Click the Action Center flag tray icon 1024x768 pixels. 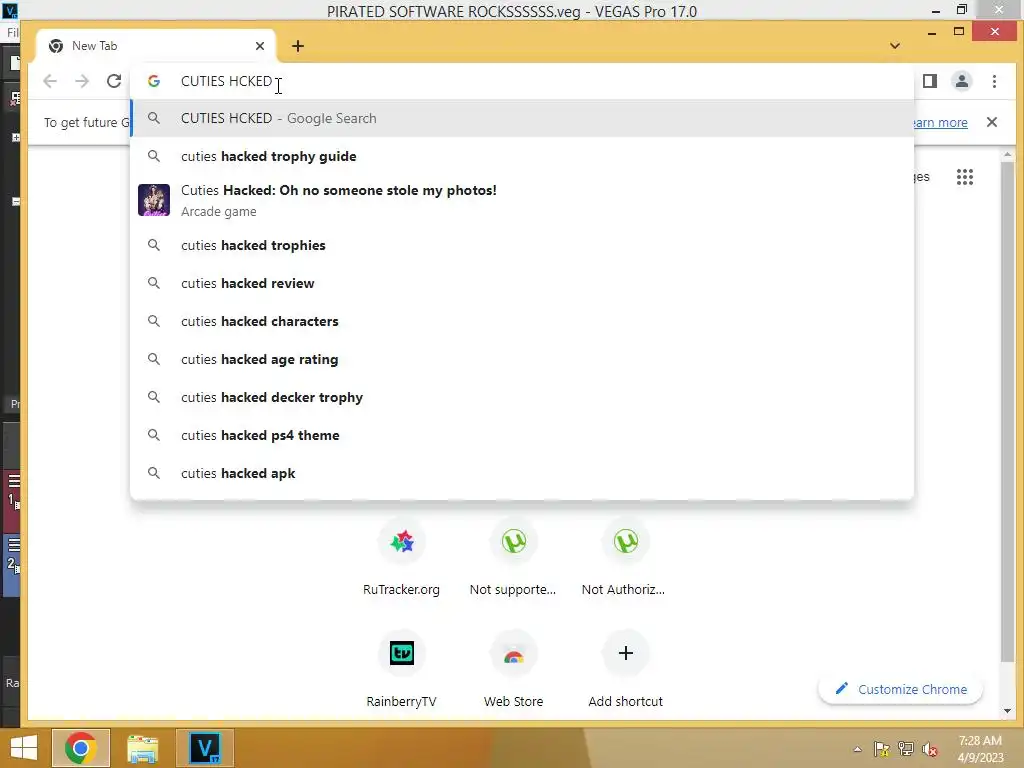tap(881, 749)
